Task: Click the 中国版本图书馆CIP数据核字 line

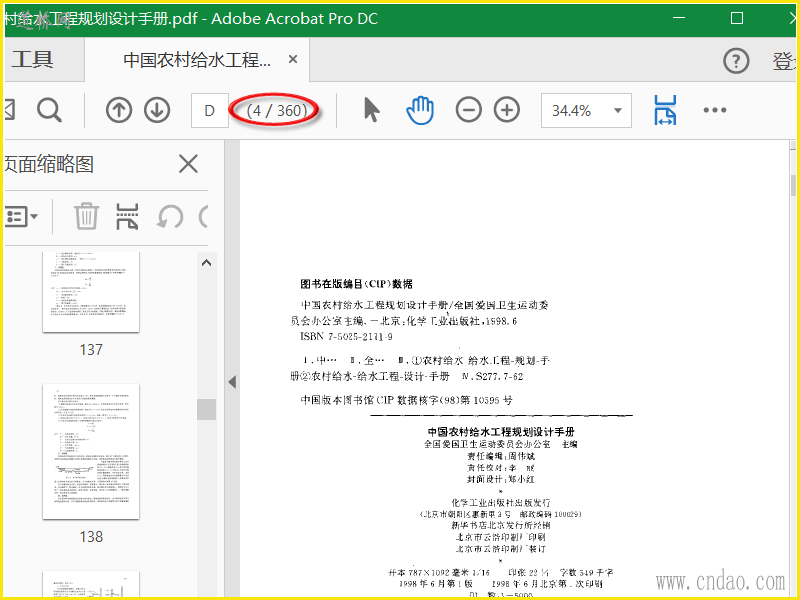Action: 406,400
